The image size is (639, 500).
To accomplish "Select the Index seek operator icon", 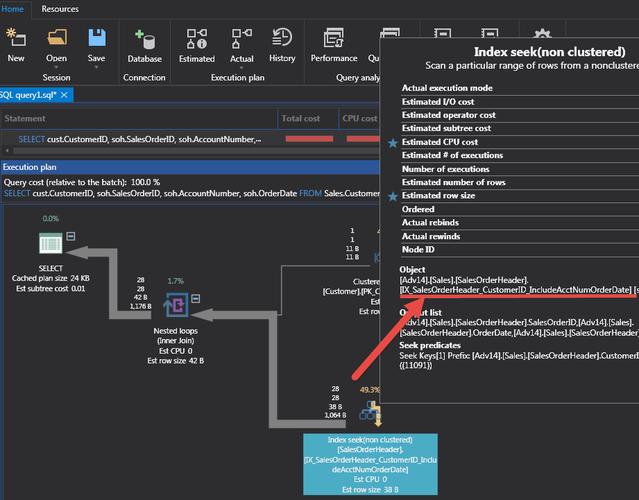I will point(370,413).
